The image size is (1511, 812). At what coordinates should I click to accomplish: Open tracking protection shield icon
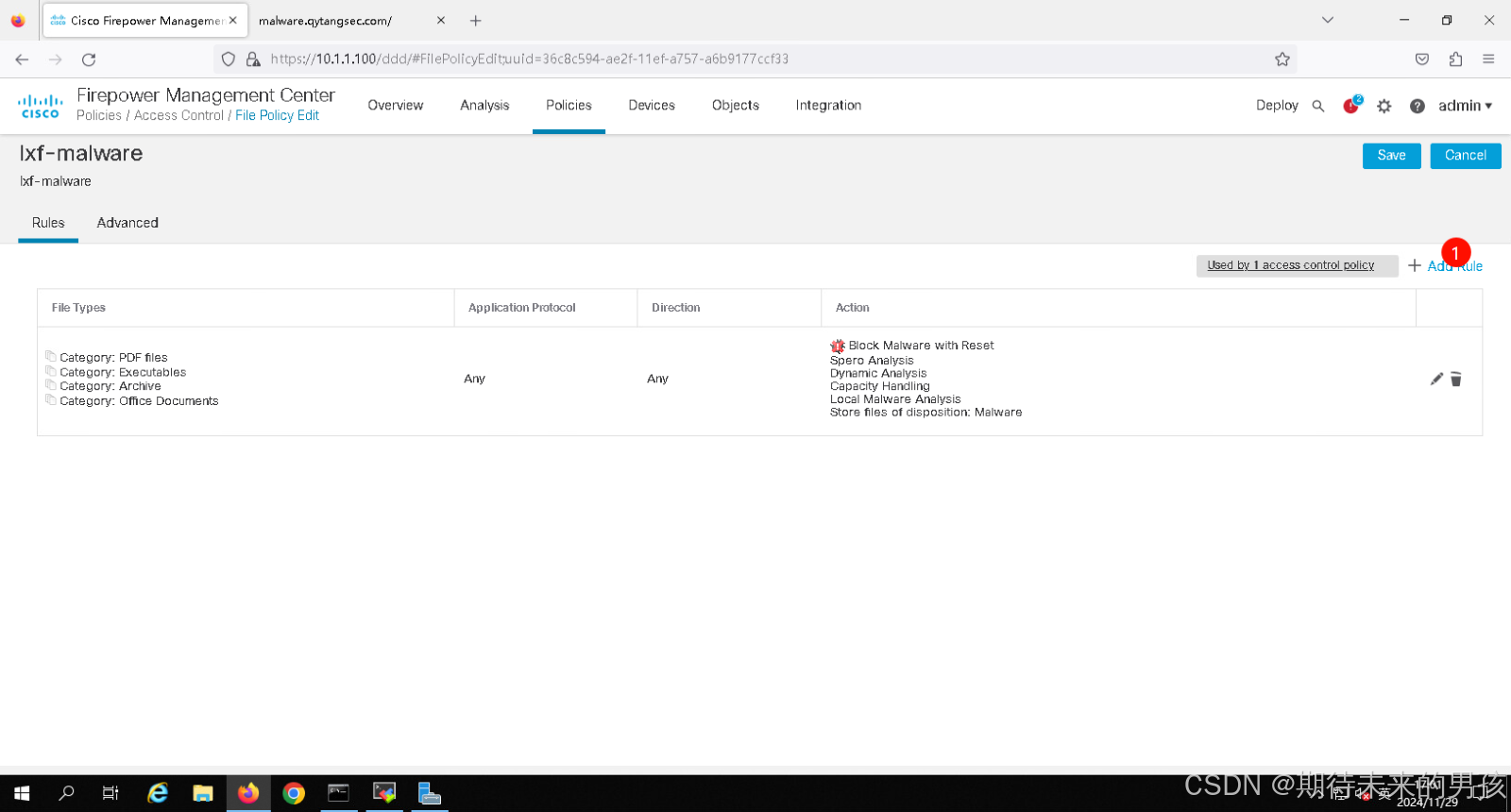[x=228, y=59]
